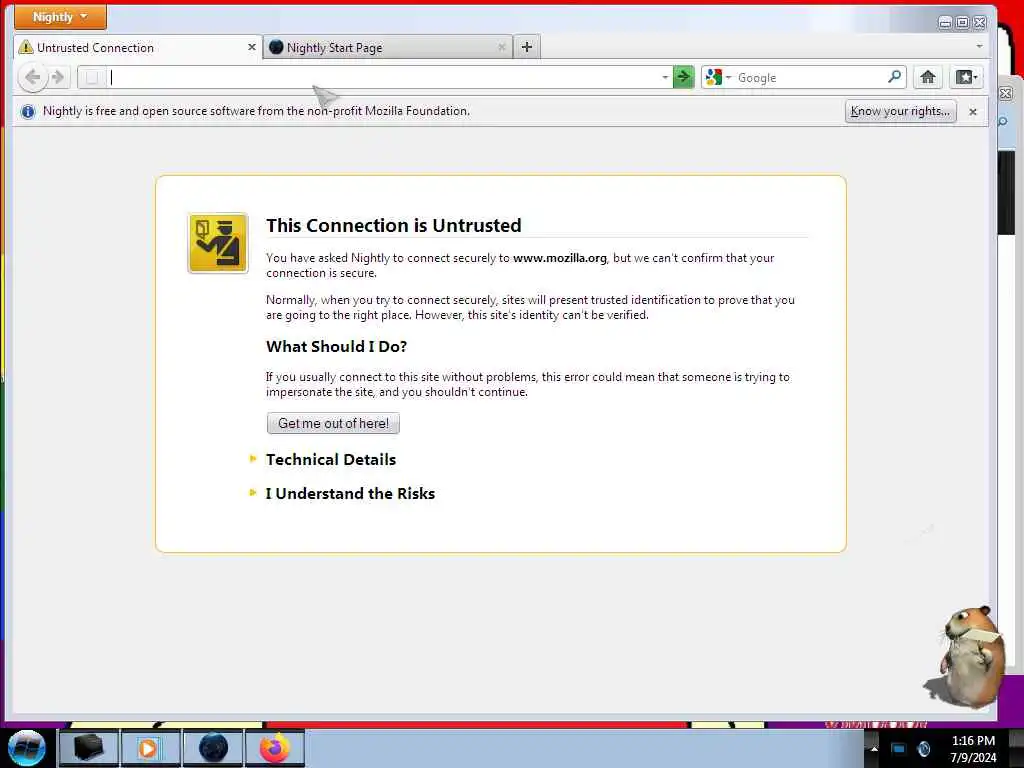The width and height of the screenshot is (1024, 768).
Task: Click the green Go arrow button
Action: click(683, 78)
